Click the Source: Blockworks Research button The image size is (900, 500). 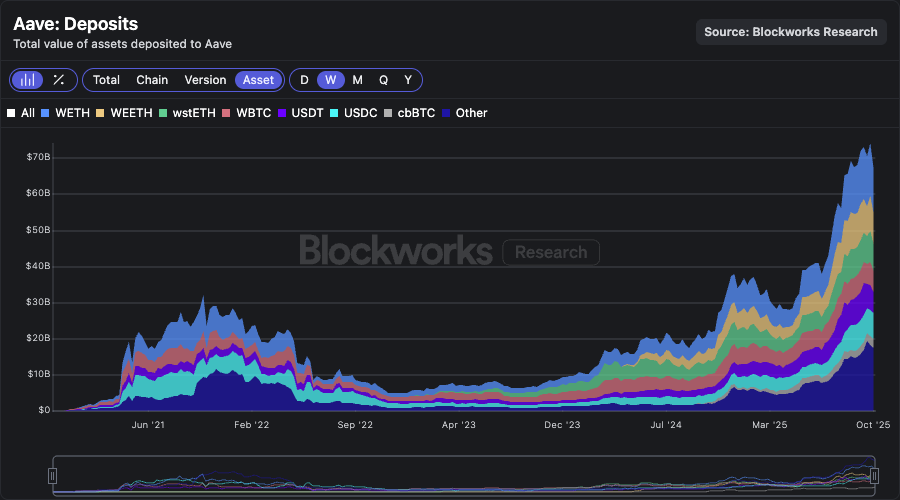(791, 32)
